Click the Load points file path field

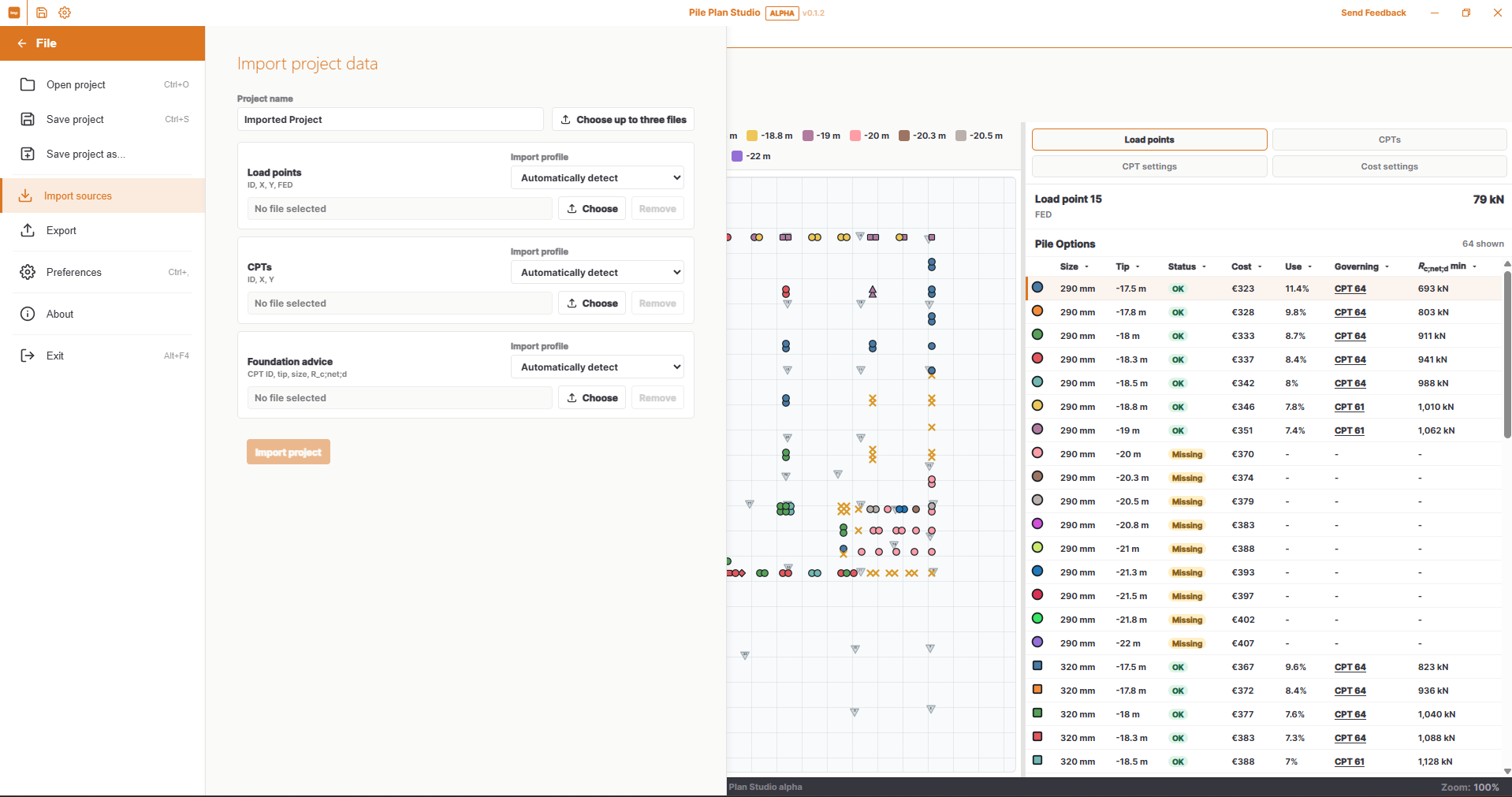400,209
